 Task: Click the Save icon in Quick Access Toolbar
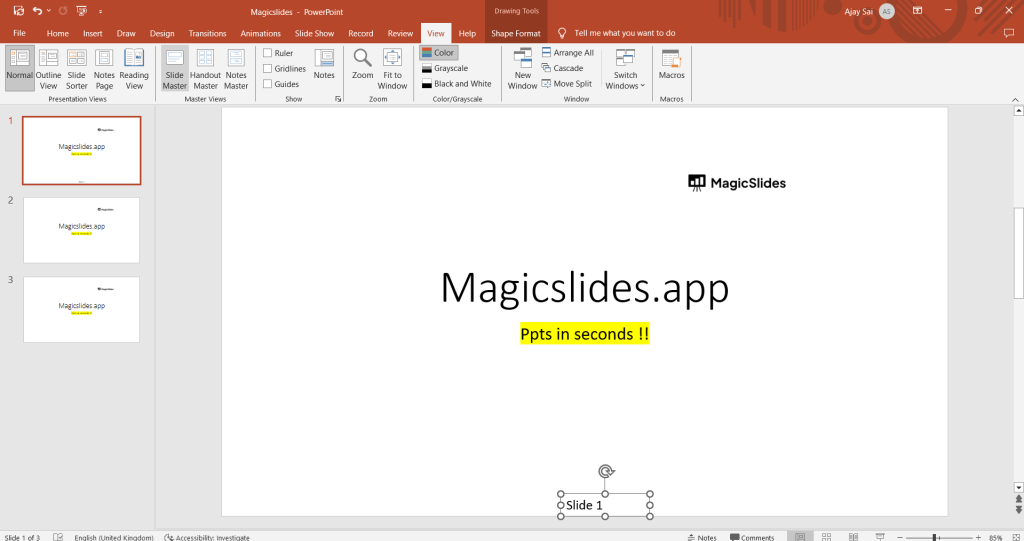click(18, 11)
